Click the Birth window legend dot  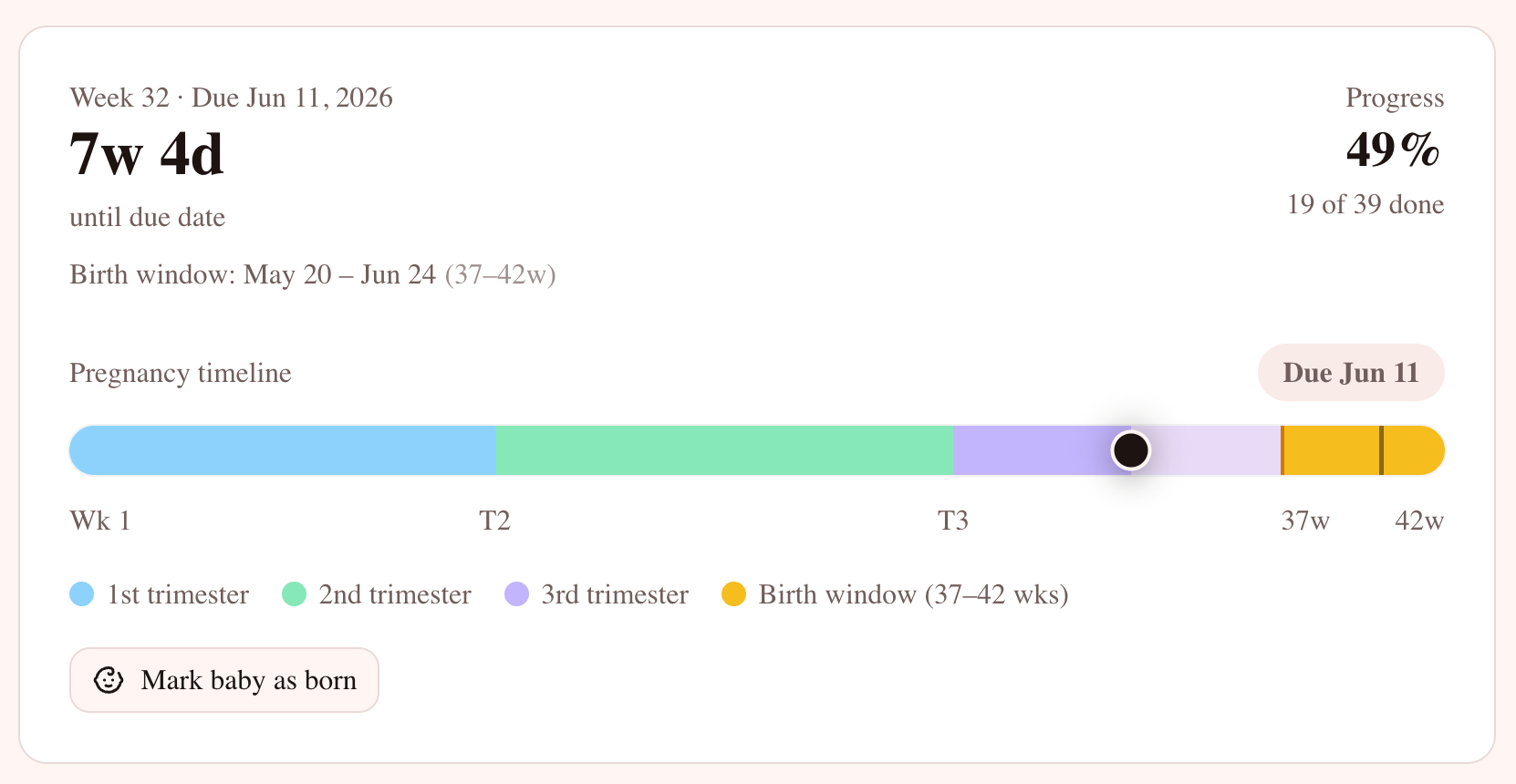[x=735, y=594]
